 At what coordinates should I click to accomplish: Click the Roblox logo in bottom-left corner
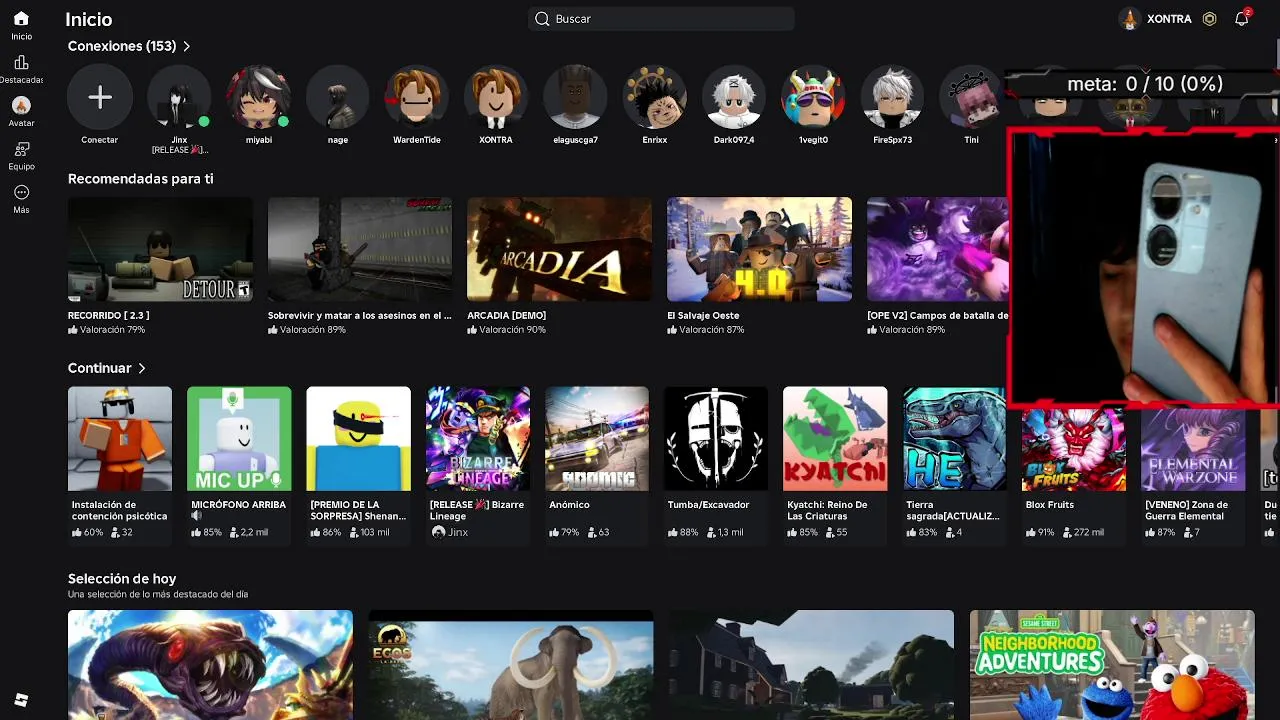click(21, 700)
